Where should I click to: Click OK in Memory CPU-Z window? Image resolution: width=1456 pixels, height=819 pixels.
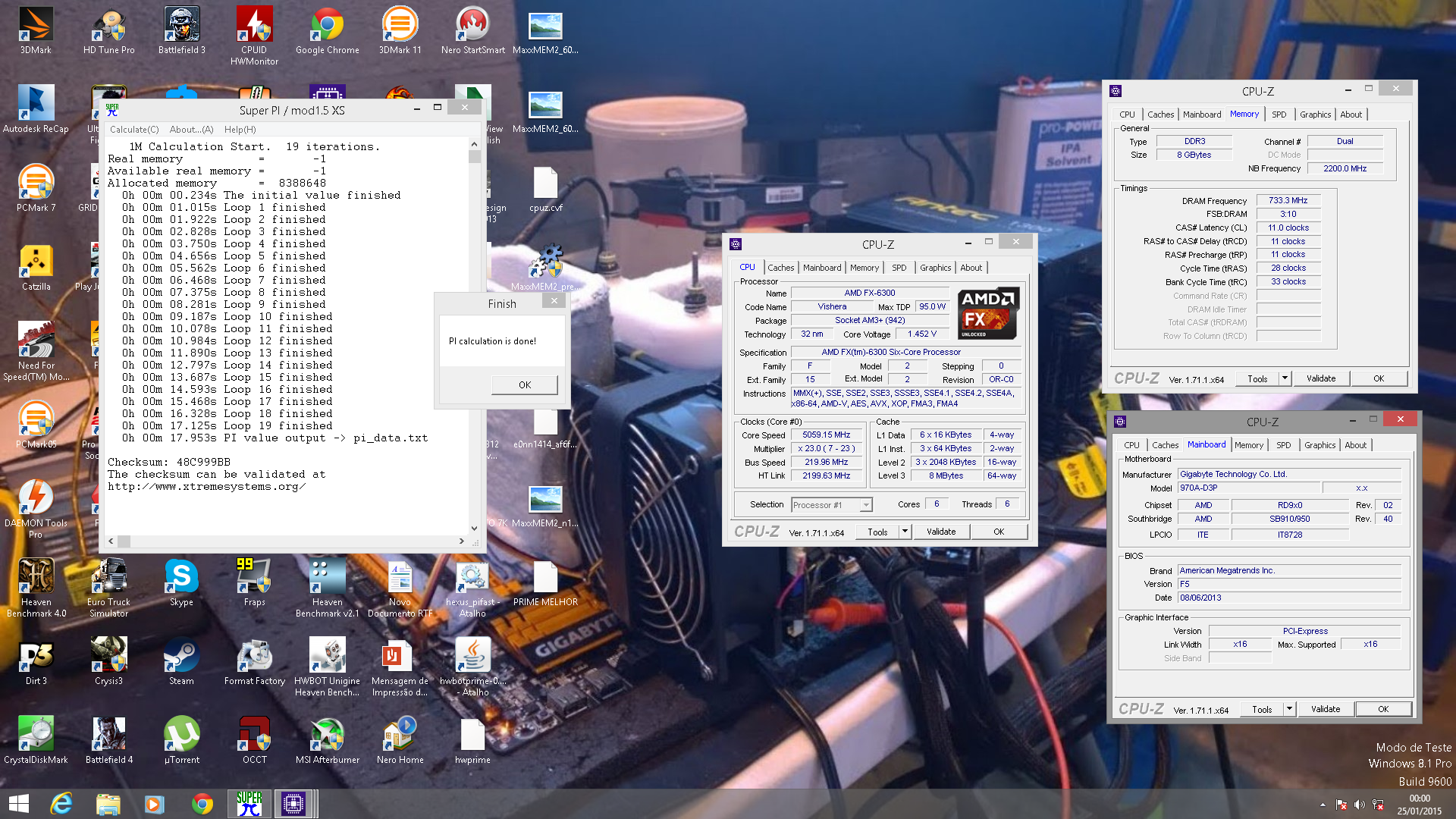[x=1378, y=378]
